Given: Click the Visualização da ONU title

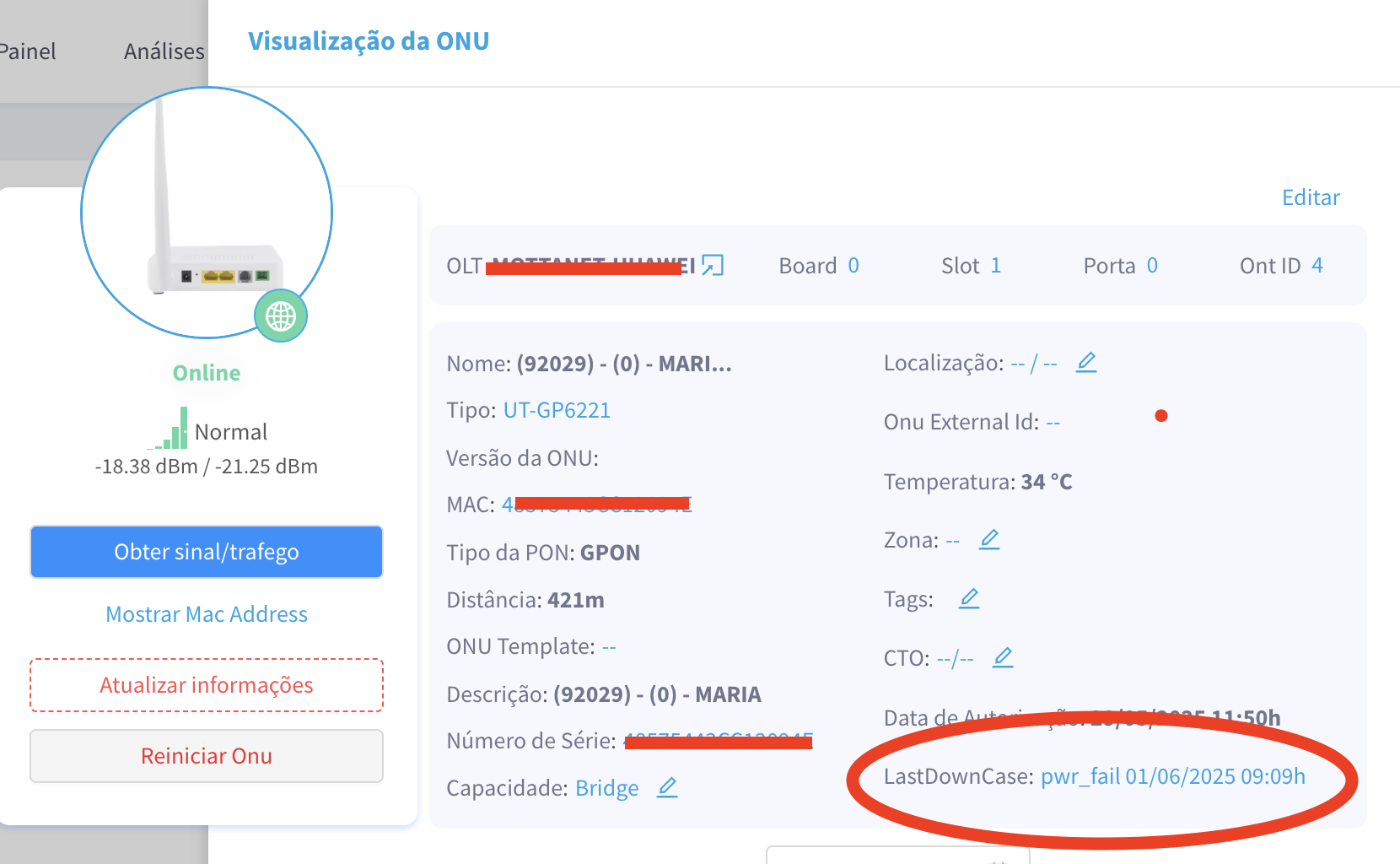Looking at the screenshot, I should tap(369, 41).
